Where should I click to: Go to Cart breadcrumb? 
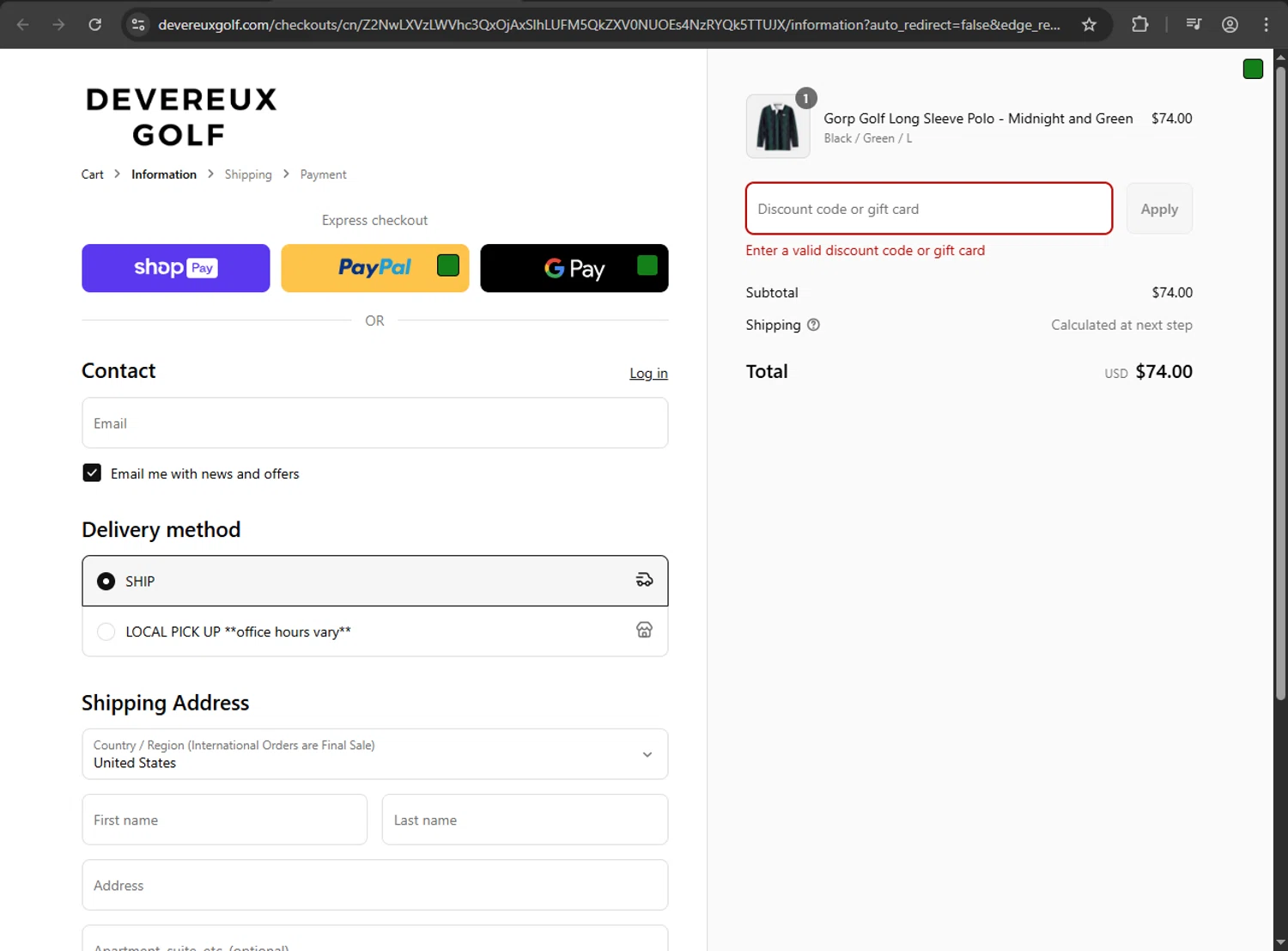click(92, 174)
